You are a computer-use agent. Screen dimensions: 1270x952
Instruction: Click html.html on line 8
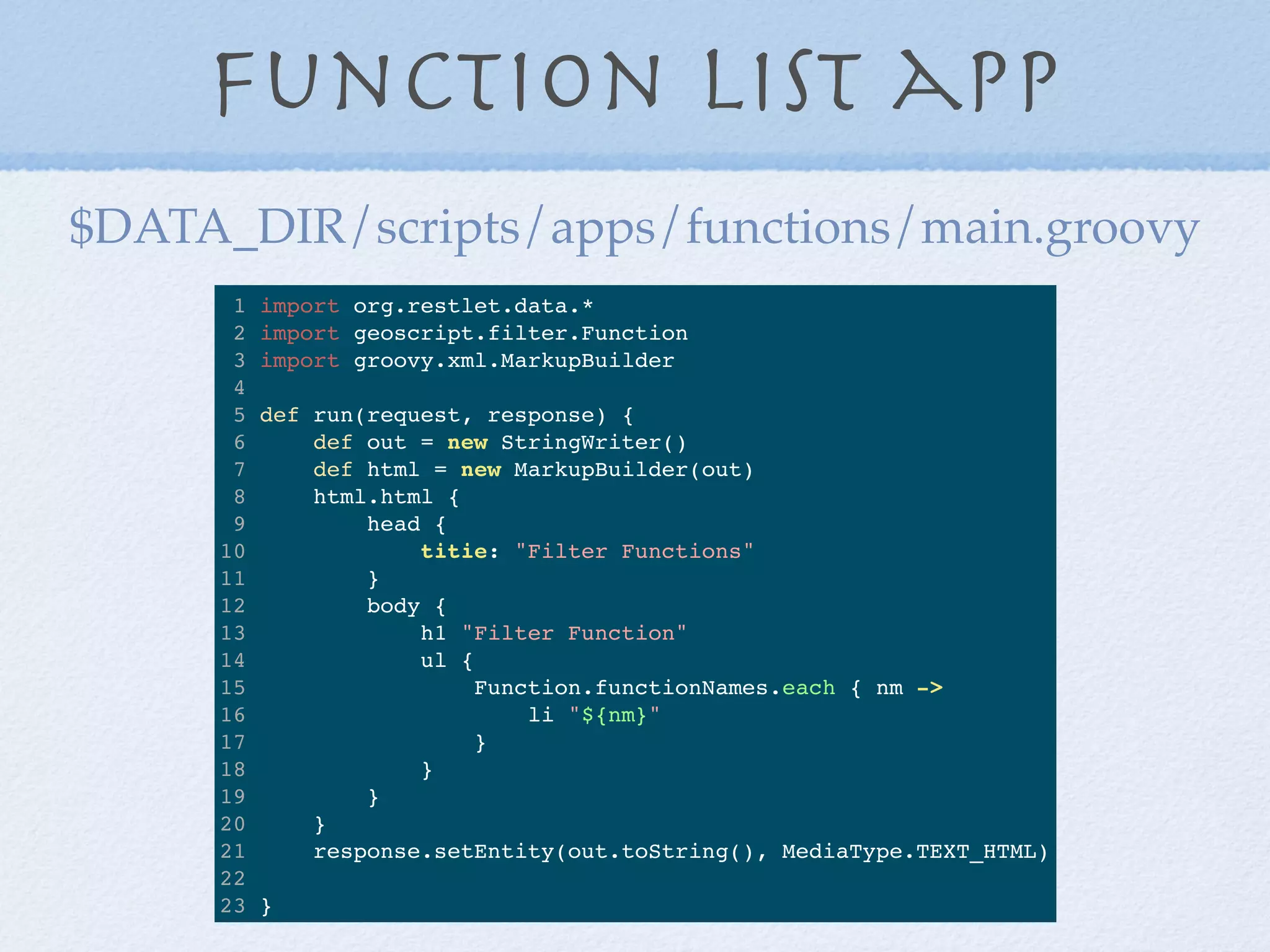click(x=373, y=497)
